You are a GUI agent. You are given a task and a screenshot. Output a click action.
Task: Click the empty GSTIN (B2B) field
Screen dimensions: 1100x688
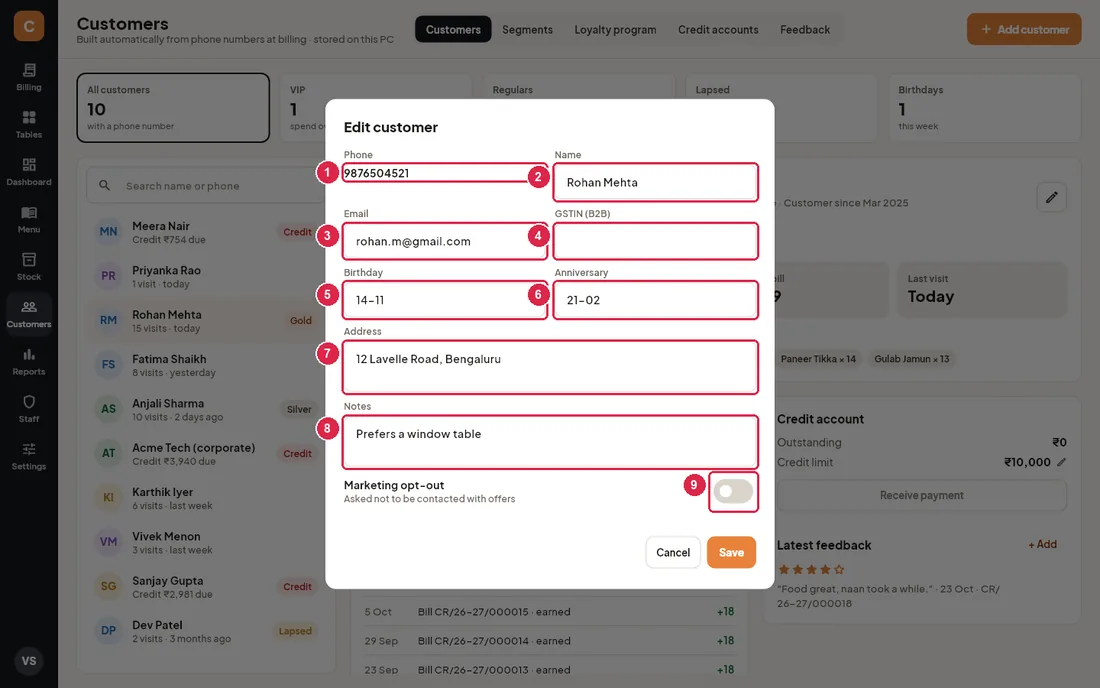coord(655,241)
